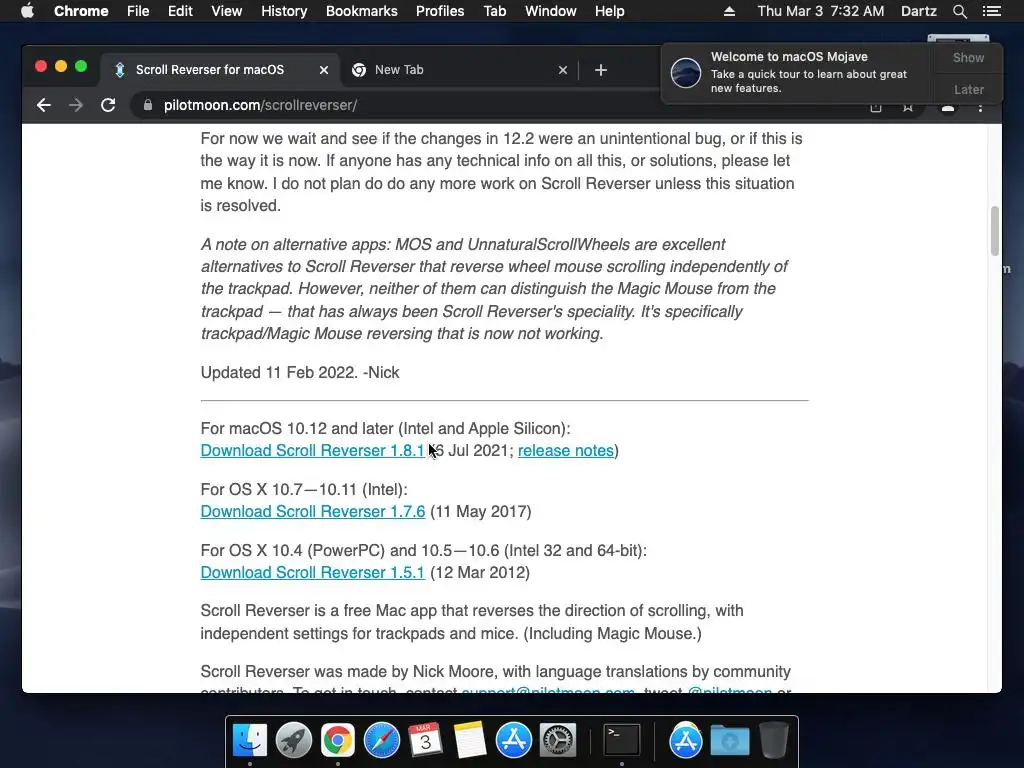Click Show on the Mojave notification
Screen dimensions: 1024x768
tap(968, 57)
